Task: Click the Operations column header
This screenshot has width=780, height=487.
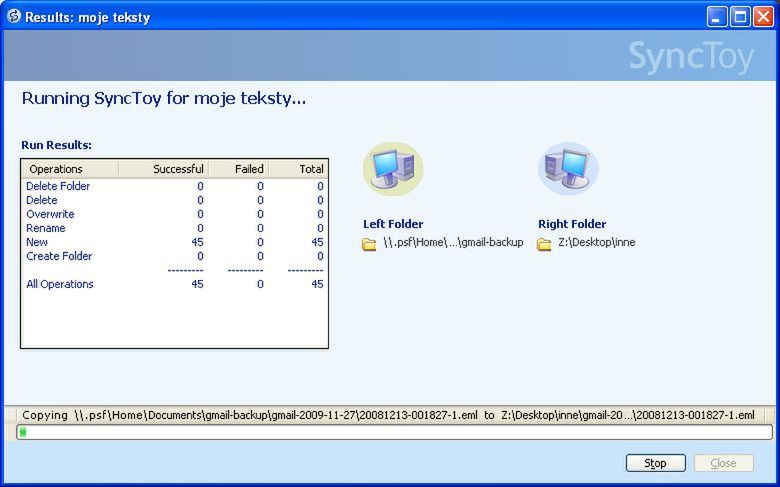Action: pyautogui.click(x=70, y=169)
